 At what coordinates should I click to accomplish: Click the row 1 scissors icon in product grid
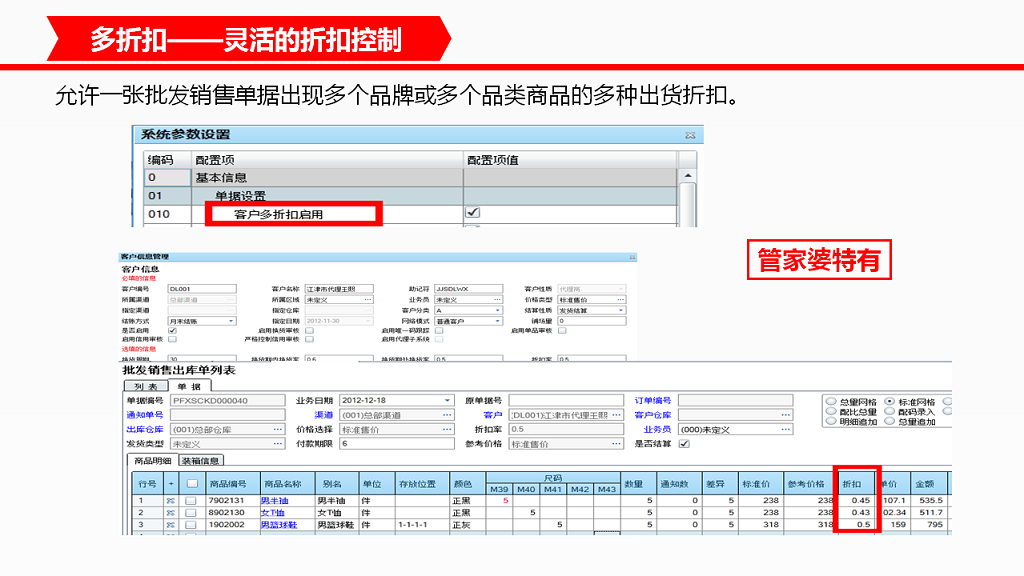click(170, 500)
